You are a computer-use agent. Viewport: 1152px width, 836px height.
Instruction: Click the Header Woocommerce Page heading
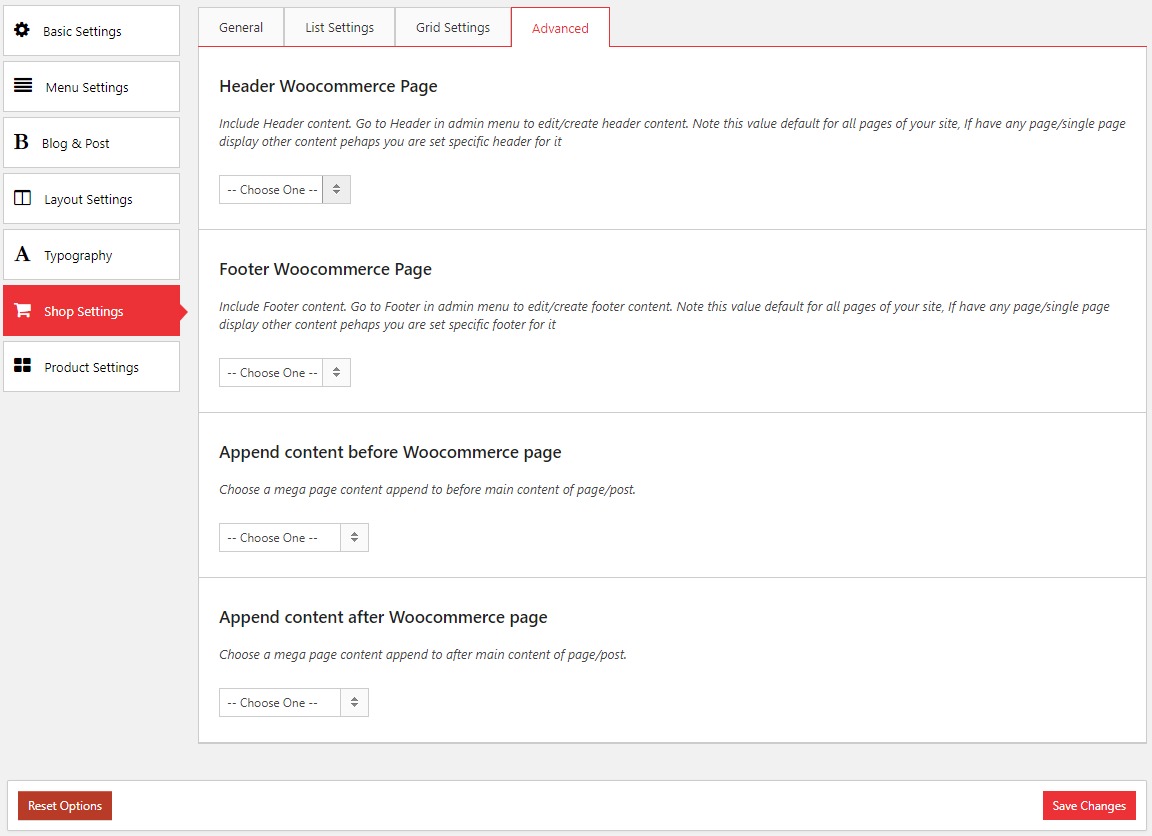point(328,86)
